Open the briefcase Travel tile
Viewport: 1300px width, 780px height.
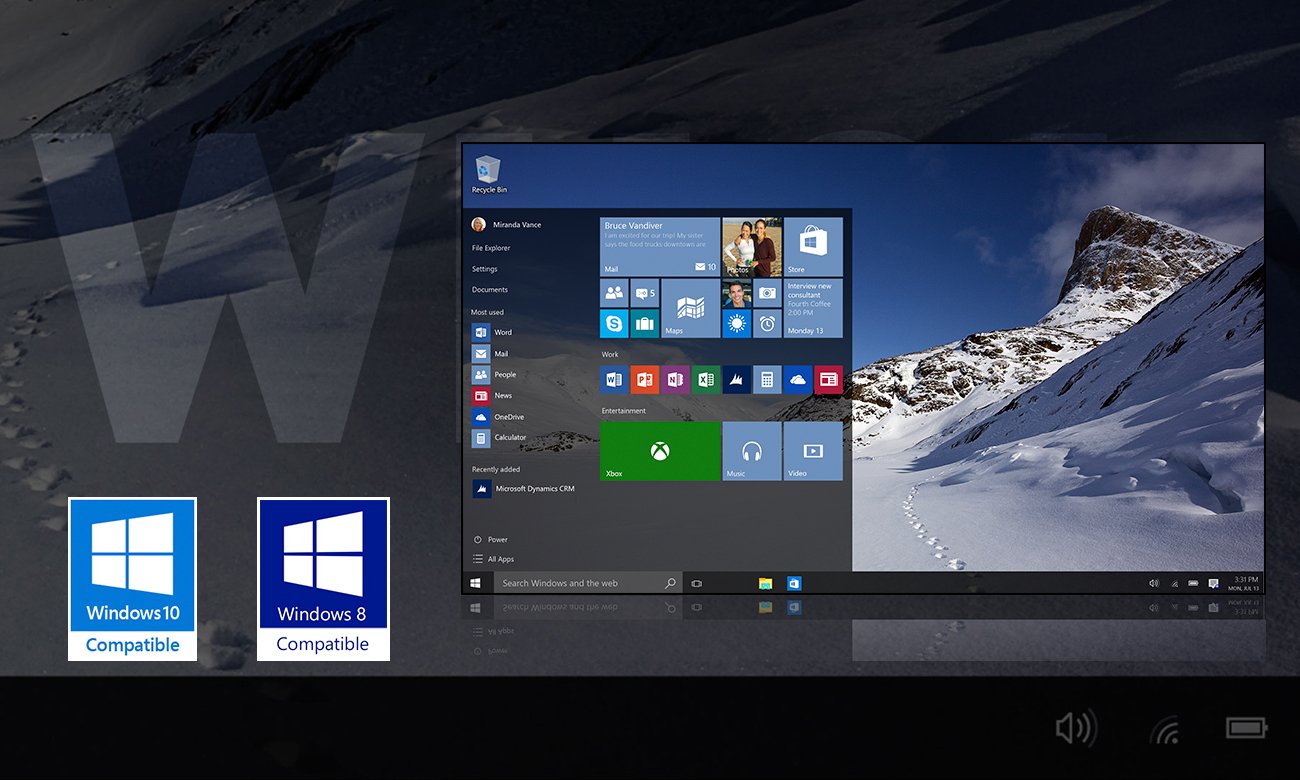click(x=645, y=323)
